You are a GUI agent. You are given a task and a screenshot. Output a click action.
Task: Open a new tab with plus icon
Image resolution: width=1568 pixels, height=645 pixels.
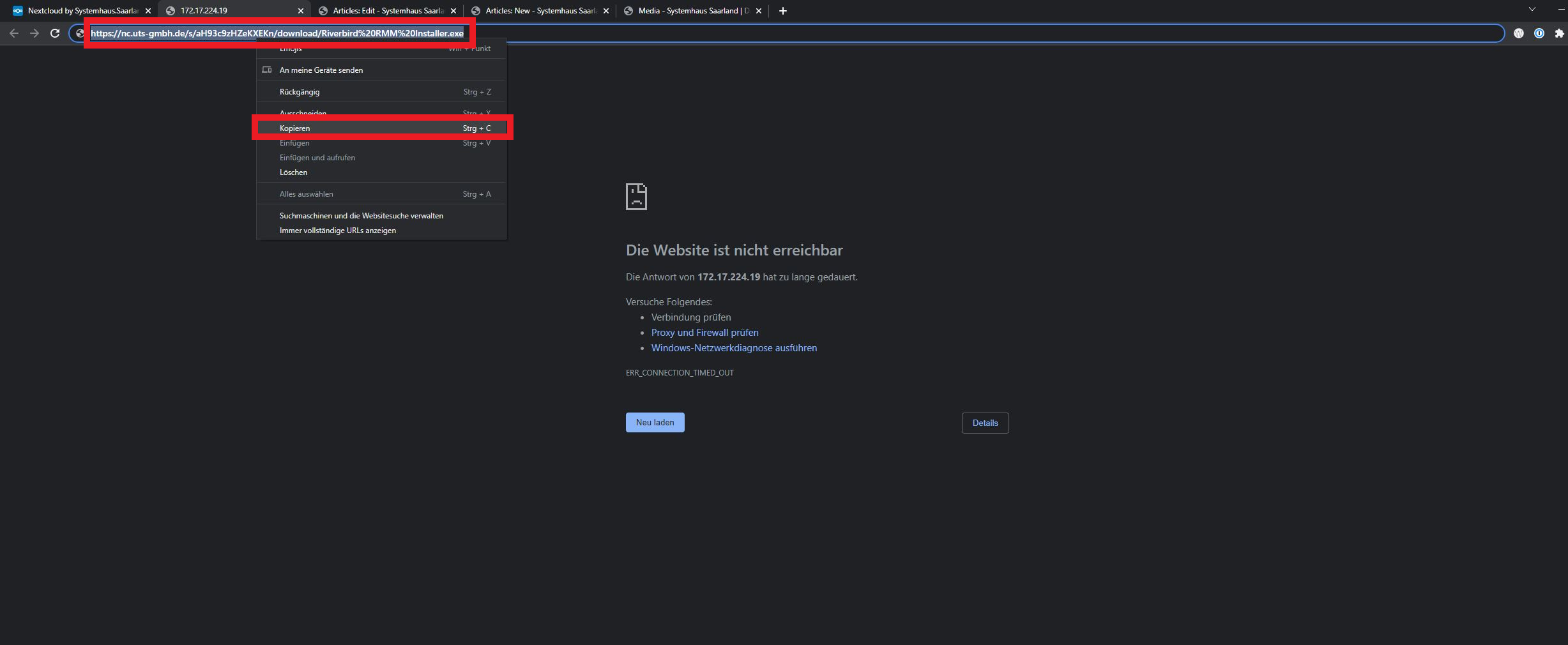point(782,11)
